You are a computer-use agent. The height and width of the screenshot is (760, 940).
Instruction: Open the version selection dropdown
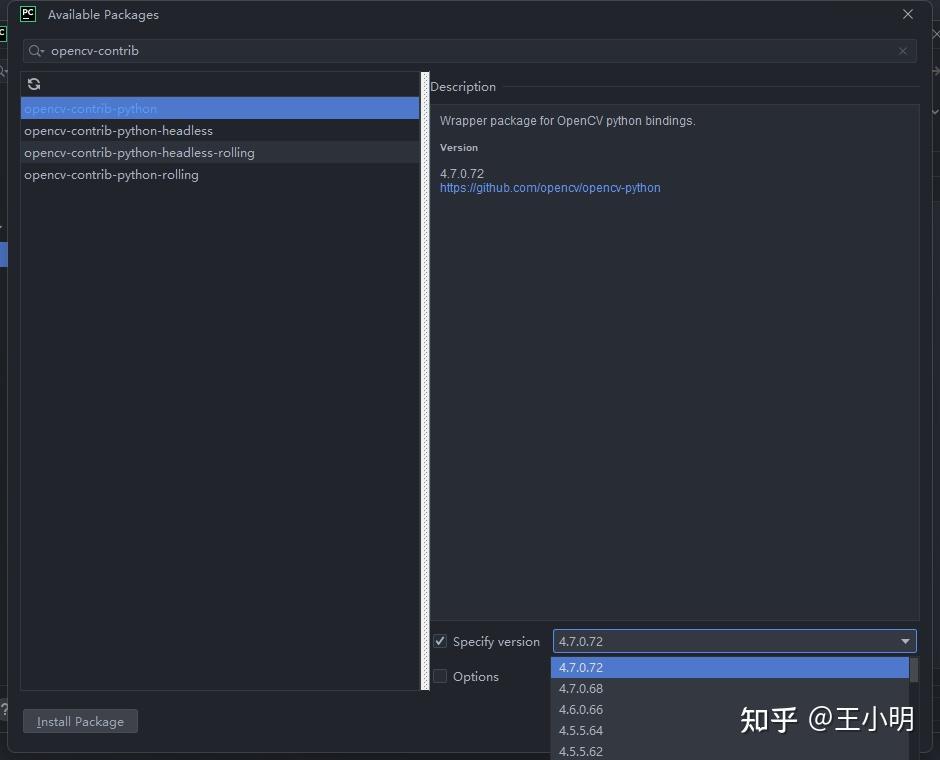pos(905,641)
